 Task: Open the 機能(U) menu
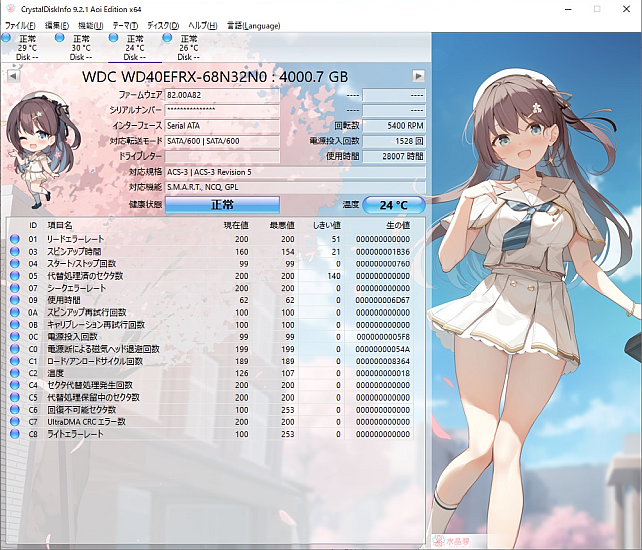(x=90, y=26)
